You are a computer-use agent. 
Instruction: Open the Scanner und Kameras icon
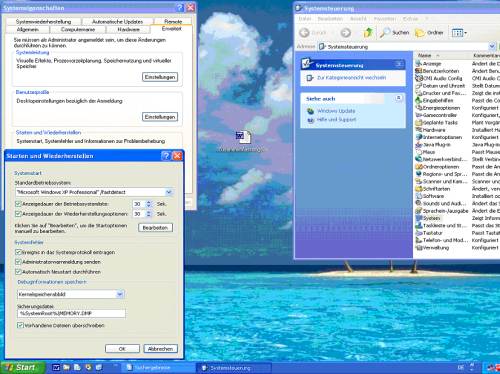[419, 181]
